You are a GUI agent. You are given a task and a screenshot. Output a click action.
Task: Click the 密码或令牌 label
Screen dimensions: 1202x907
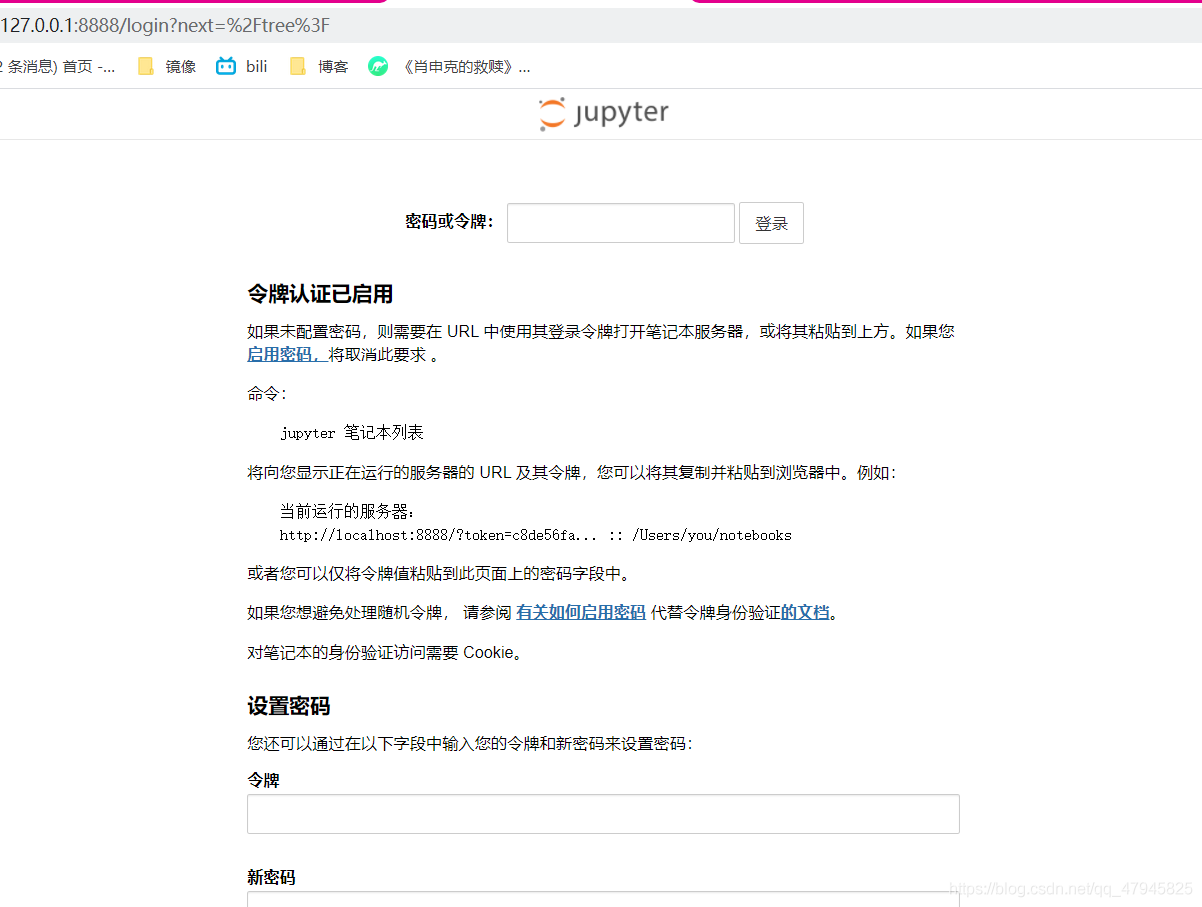[449, 222]
